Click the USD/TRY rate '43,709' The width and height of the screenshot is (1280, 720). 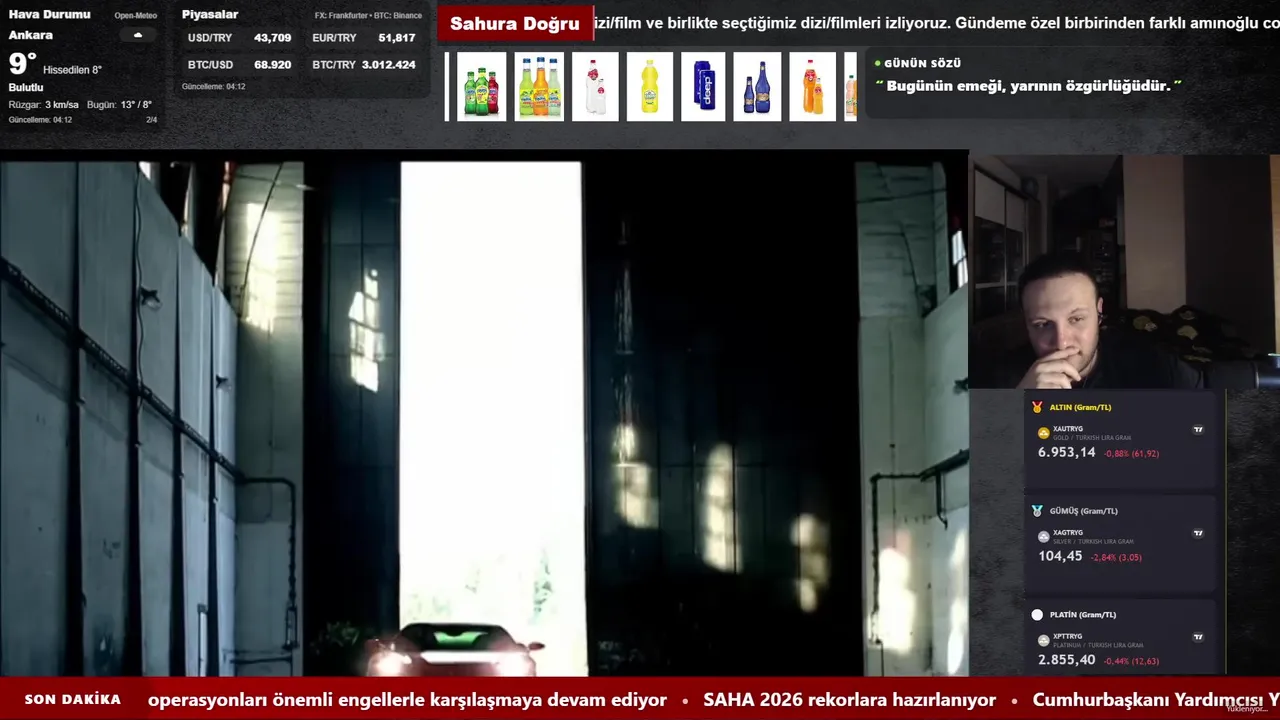[x=272, y=38]
